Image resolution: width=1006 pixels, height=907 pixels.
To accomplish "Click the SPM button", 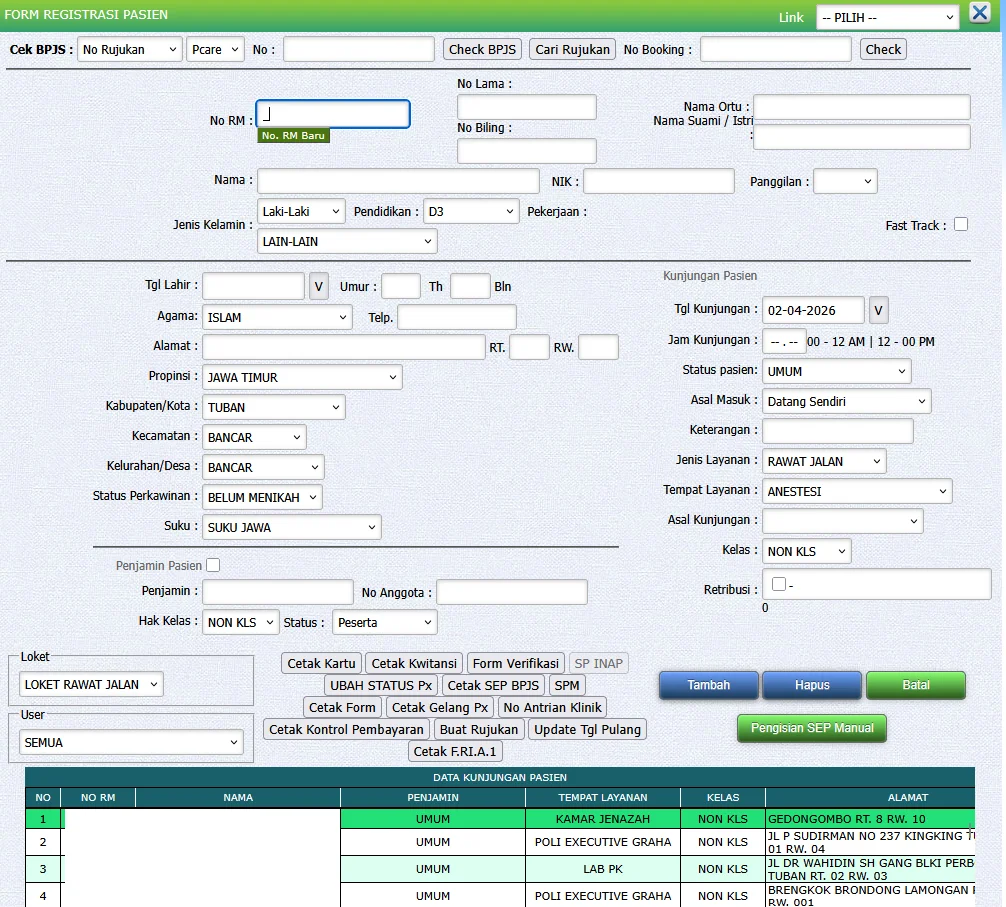I will [x=567, y=685].
